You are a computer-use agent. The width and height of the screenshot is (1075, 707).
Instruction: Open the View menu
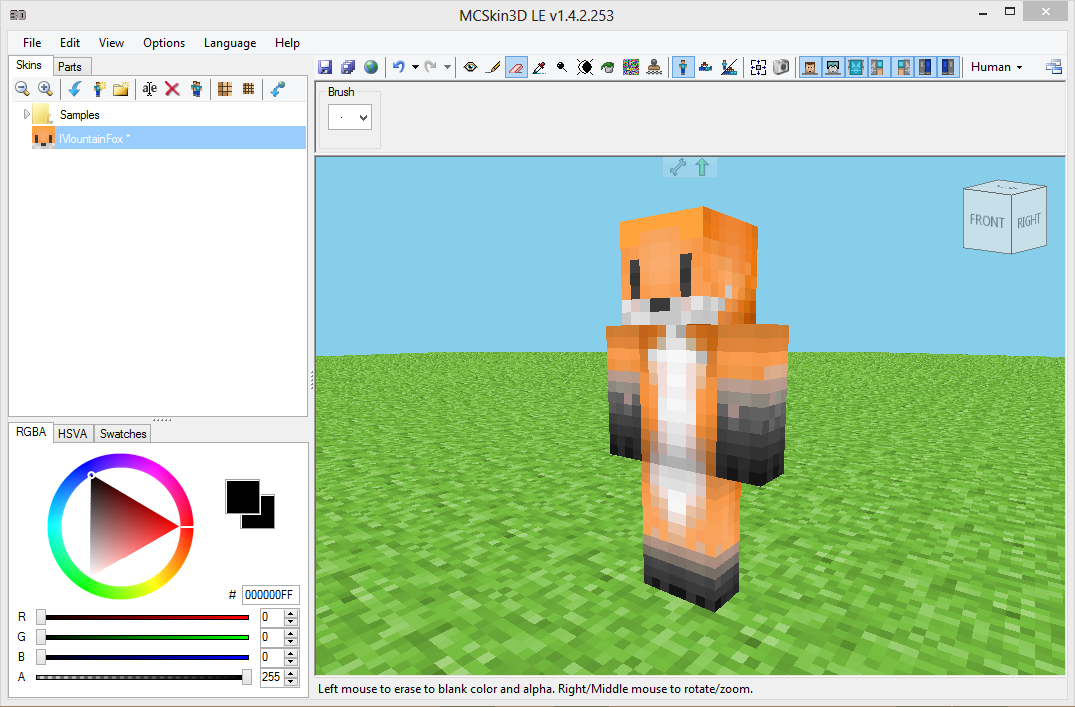[111, 43]
